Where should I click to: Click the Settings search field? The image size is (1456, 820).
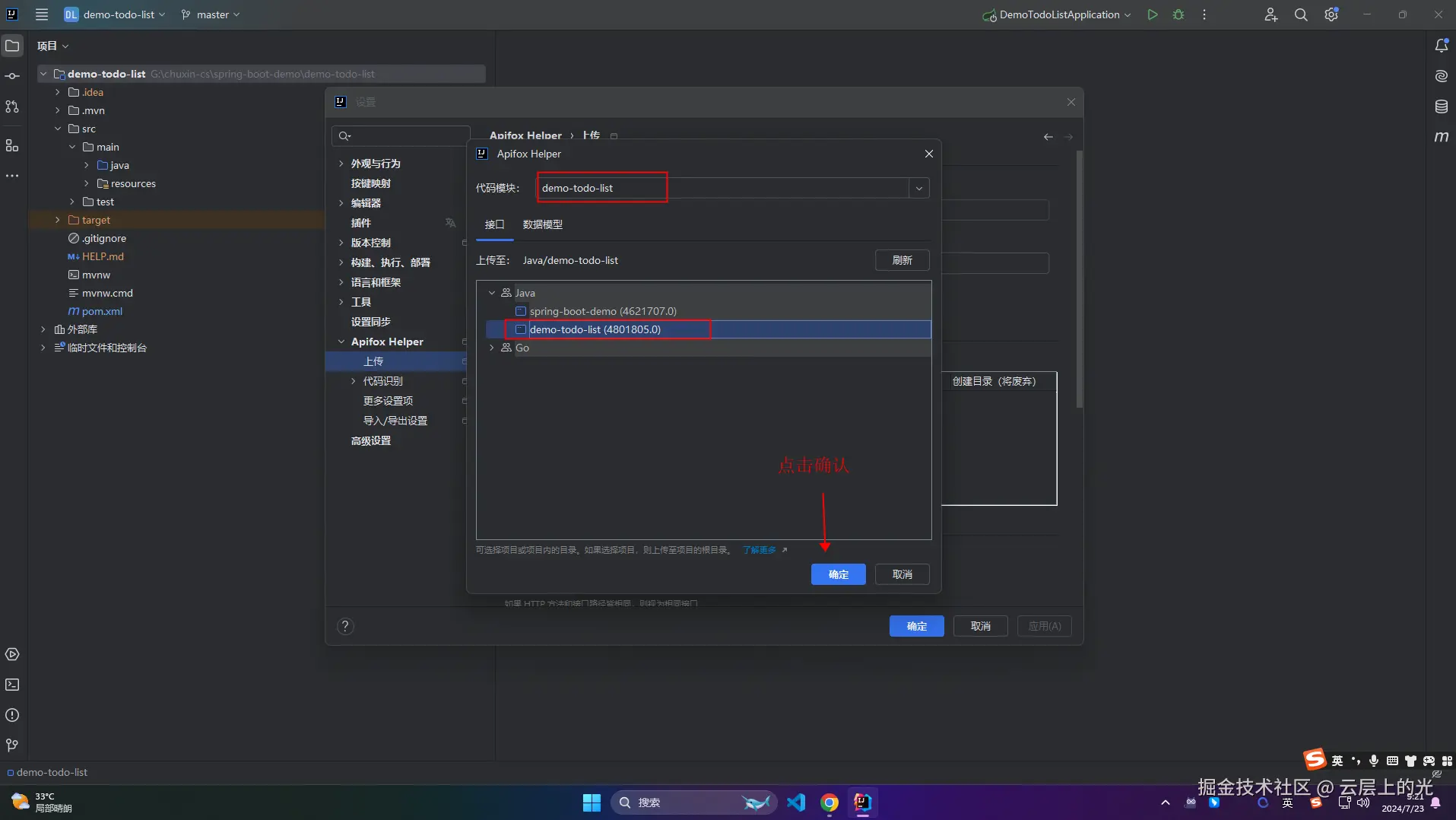tap(401, 136)
